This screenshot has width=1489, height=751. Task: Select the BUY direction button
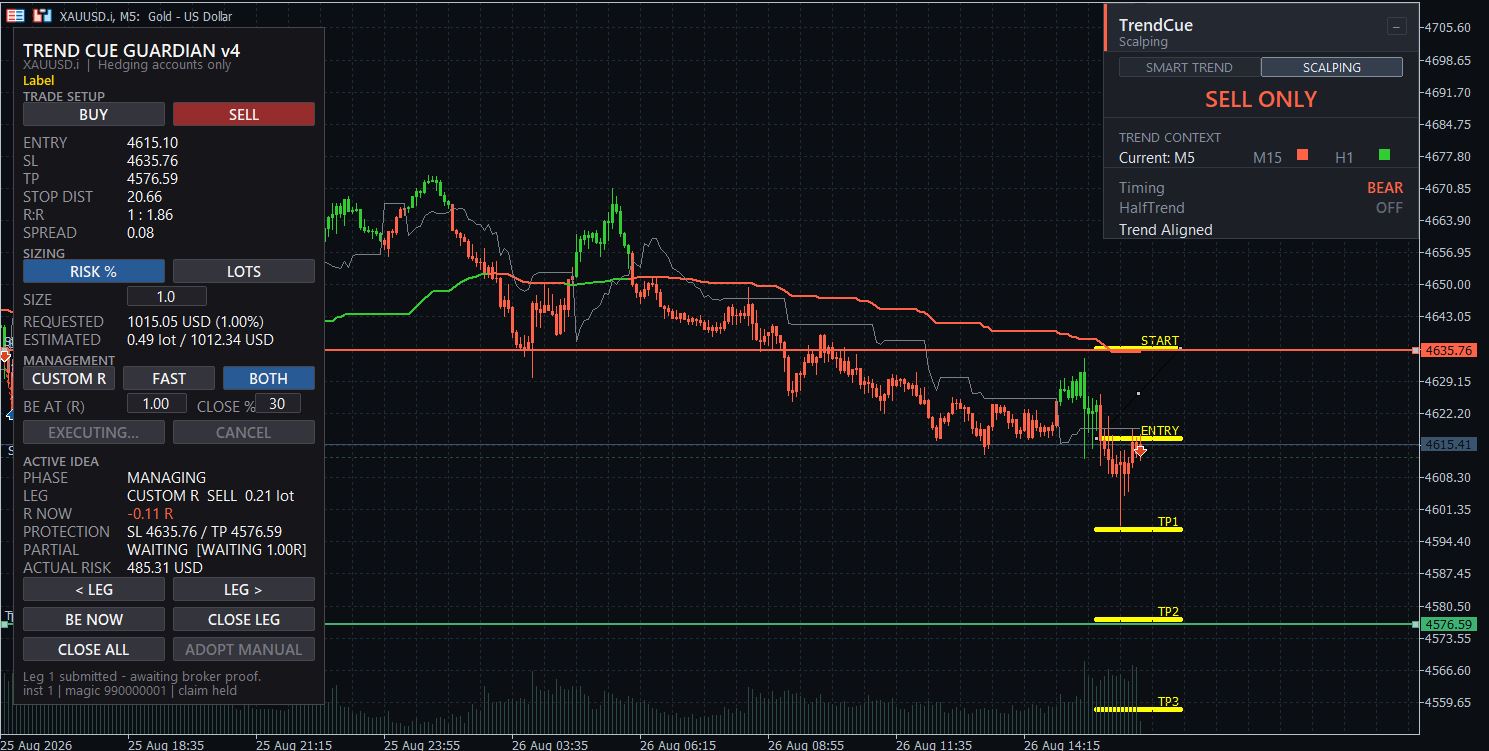[x=93, y=114]
